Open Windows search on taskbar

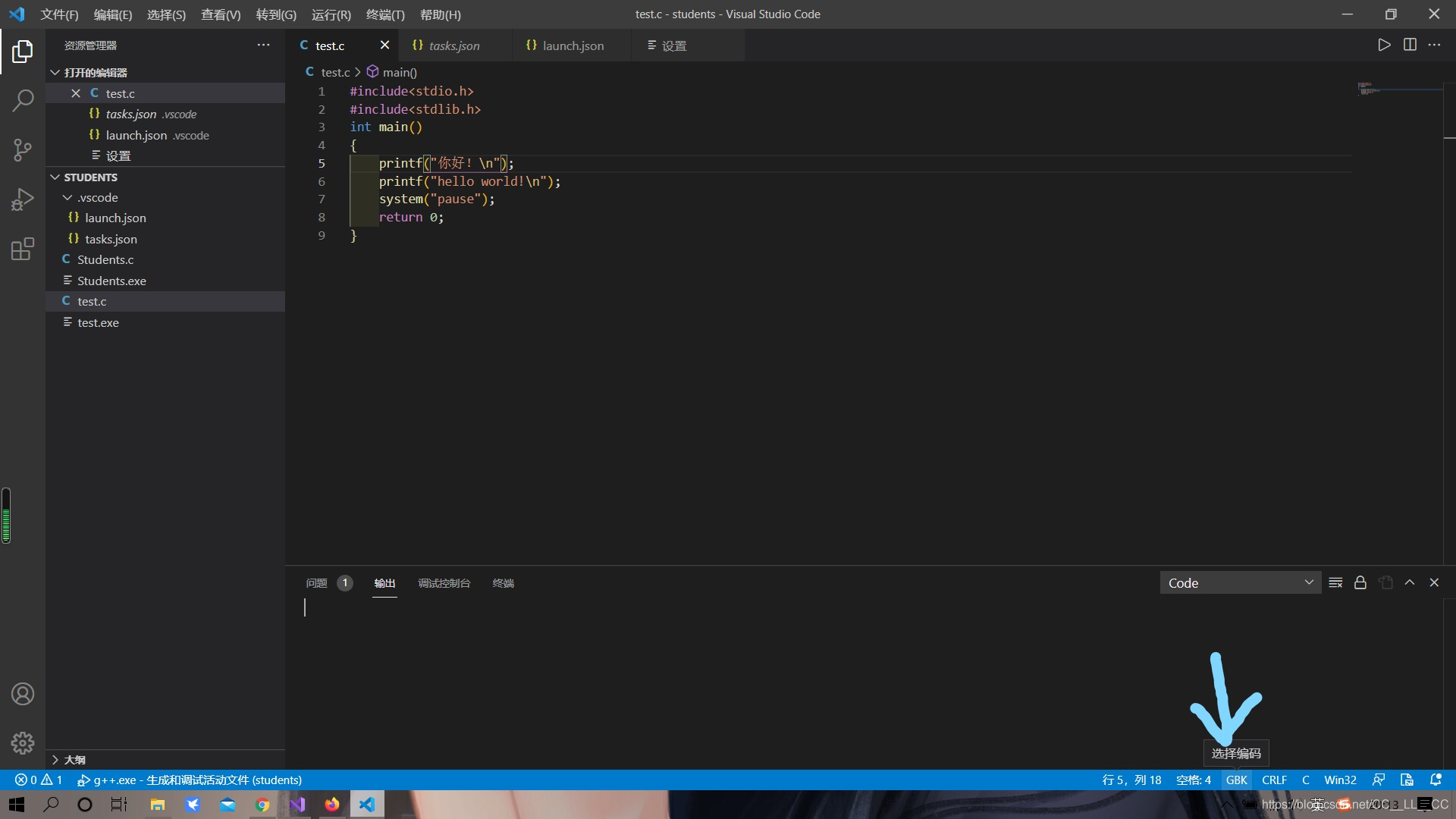pos(51,805)
